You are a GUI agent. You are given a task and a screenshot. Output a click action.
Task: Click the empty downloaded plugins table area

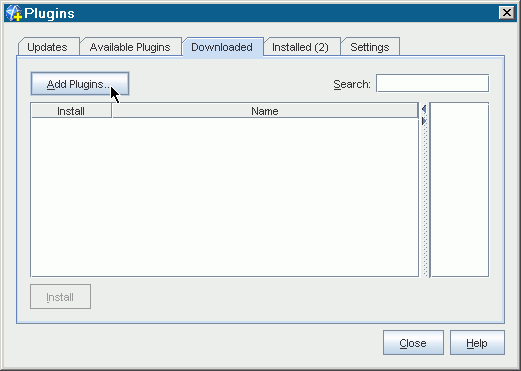[224, 197]
